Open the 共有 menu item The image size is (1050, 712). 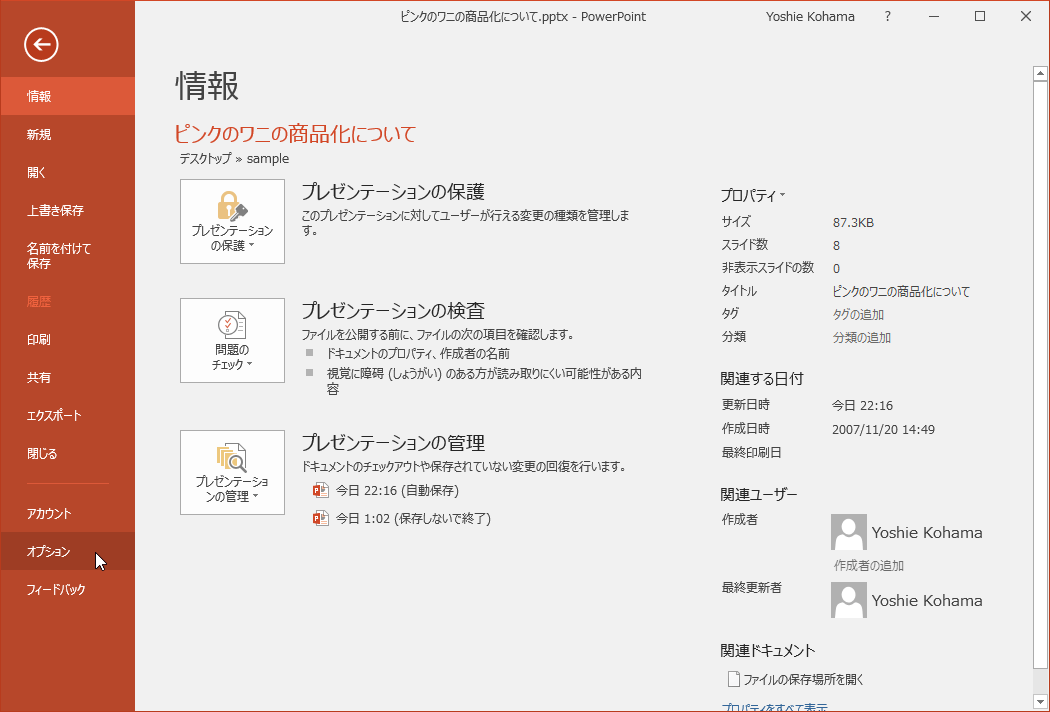[x=68, y=378]
